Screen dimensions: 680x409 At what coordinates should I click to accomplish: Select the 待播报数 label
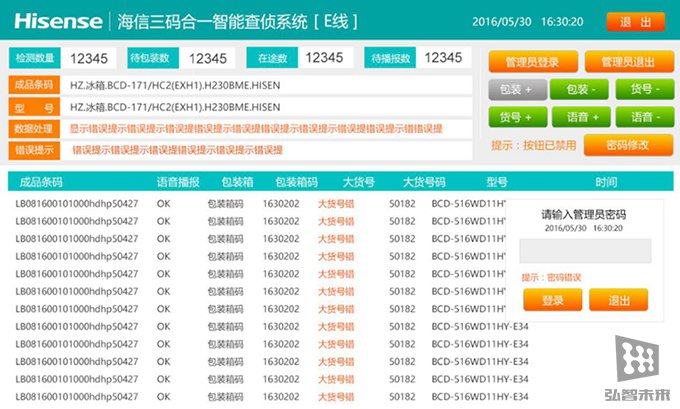[x=390, y=58]
